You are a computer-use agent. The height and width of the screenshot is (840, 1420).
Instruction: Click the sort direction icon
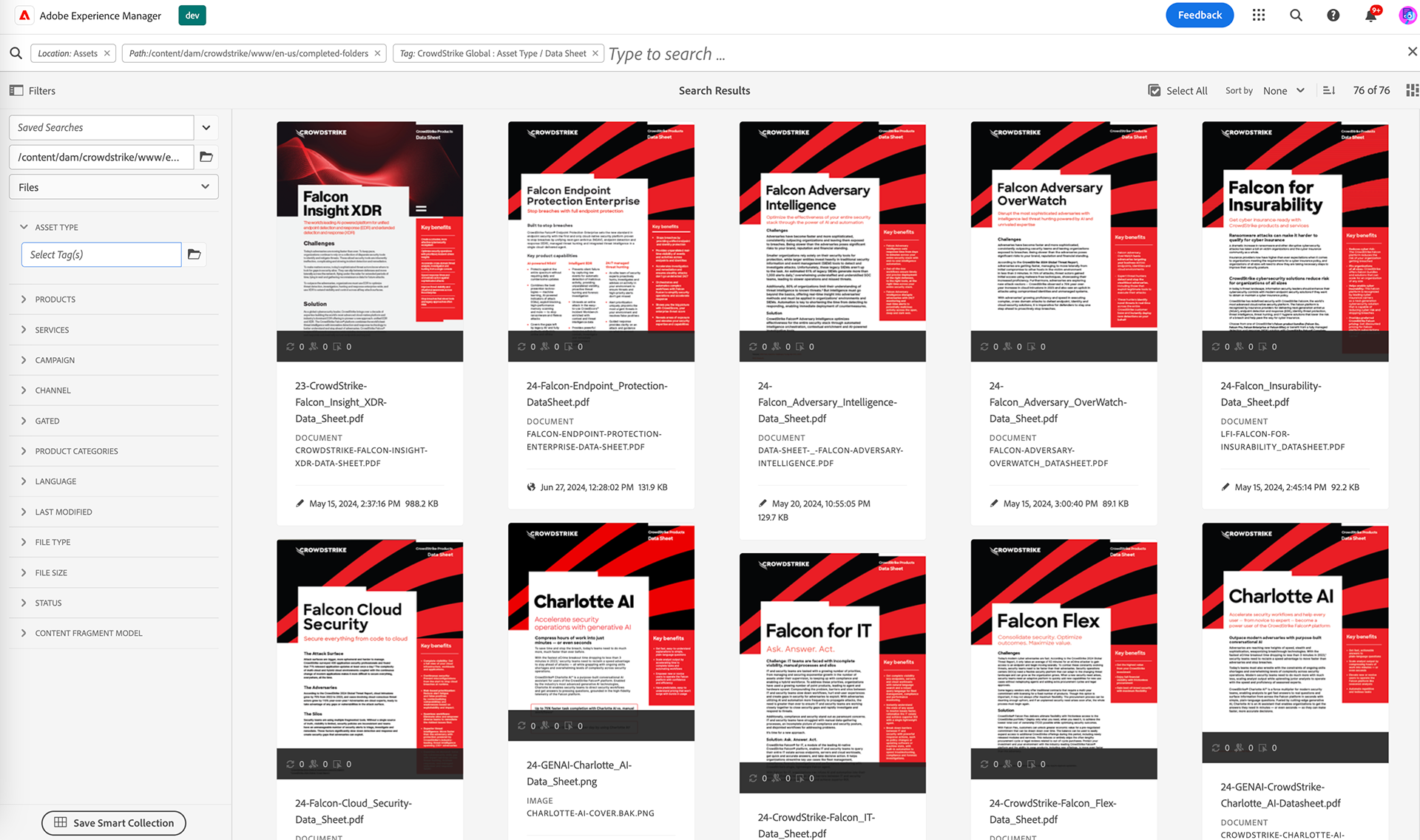[1329, 90]
